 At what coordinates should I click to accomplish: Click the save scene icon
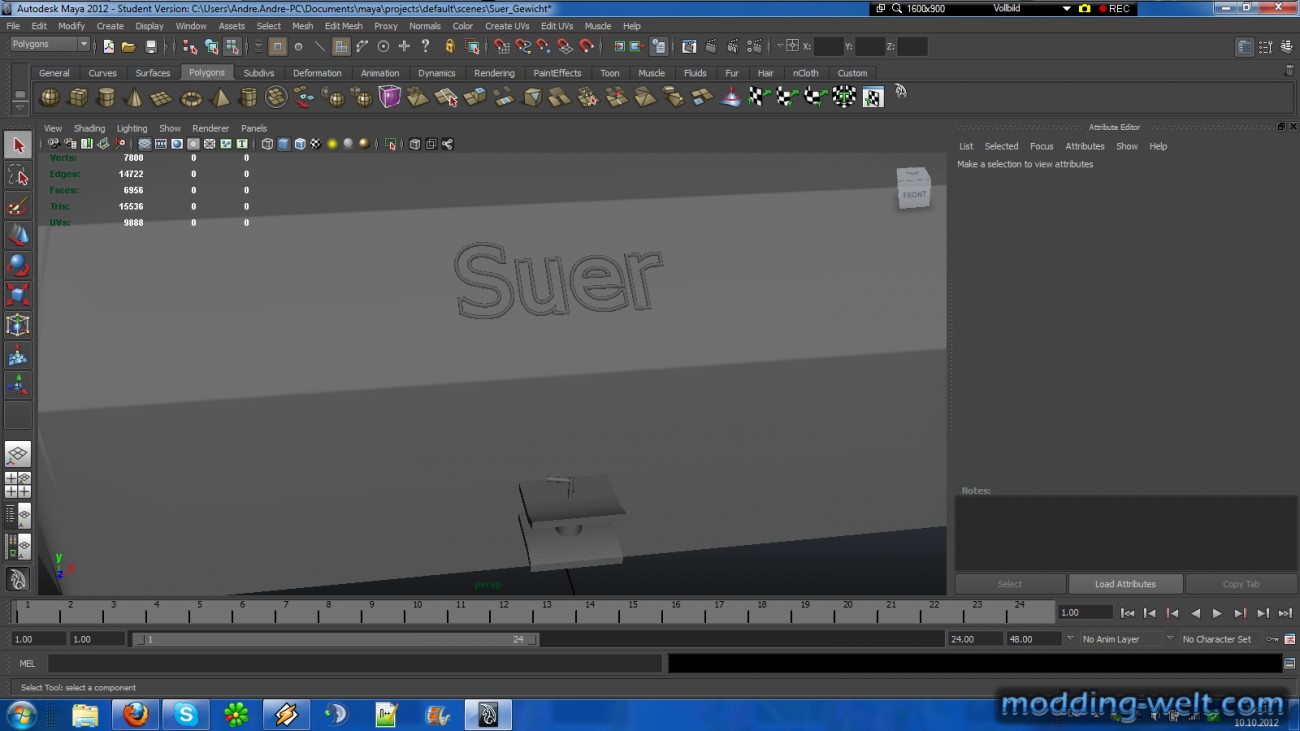pyautogui.click(x=151, y=46)
